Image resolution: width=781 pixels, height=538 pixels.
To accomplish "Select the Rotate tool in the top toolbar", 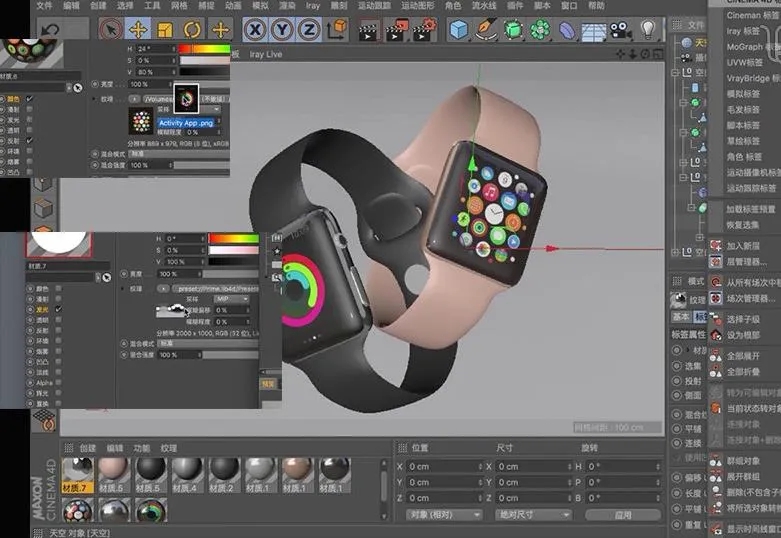I will coord(192,30).
